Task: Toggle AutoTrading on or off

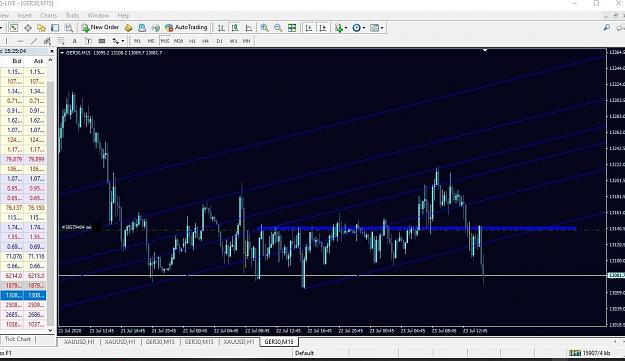Action: [186, 27]
